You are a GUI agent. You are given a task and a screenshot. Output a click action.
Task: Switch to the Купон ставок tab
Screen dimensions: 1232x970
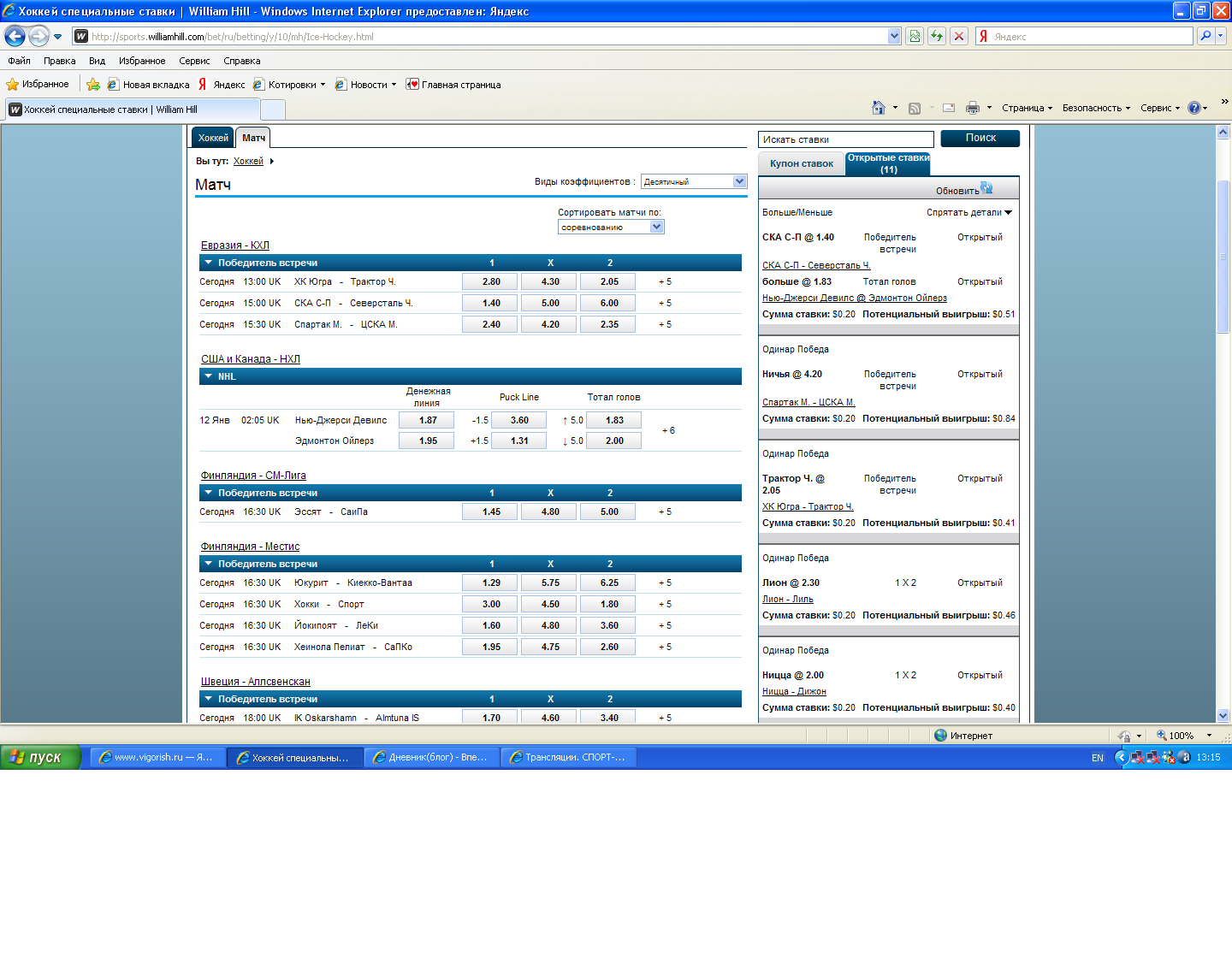pos(801,163)
